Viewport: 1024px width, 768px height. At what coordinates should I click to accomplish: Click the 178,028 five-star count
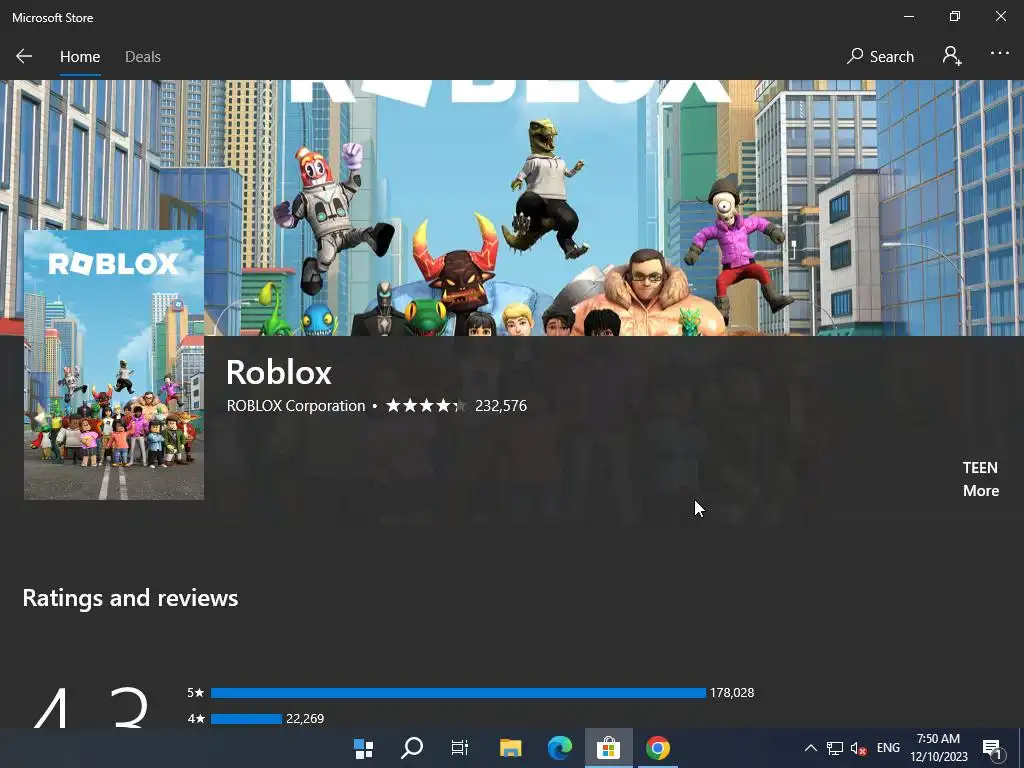732,693
